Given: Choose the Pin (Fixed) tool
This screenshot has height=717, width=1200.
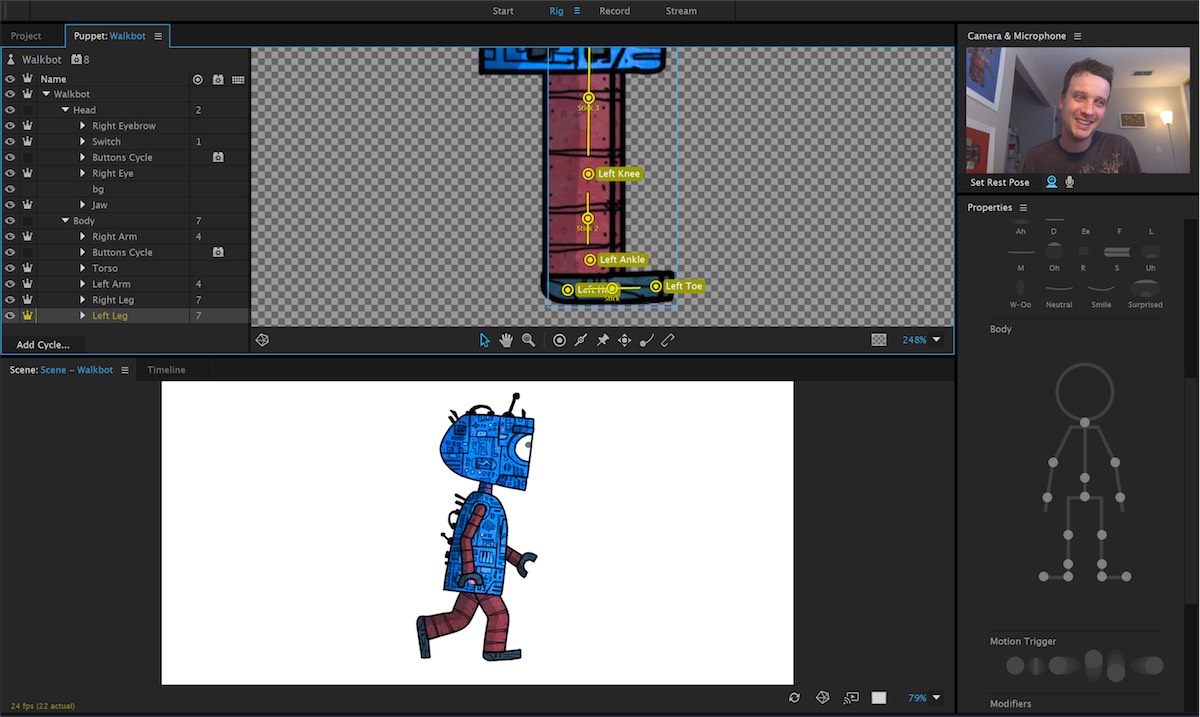Looking at the screenshot, I should pyautogui.click(x=603, y=340).
